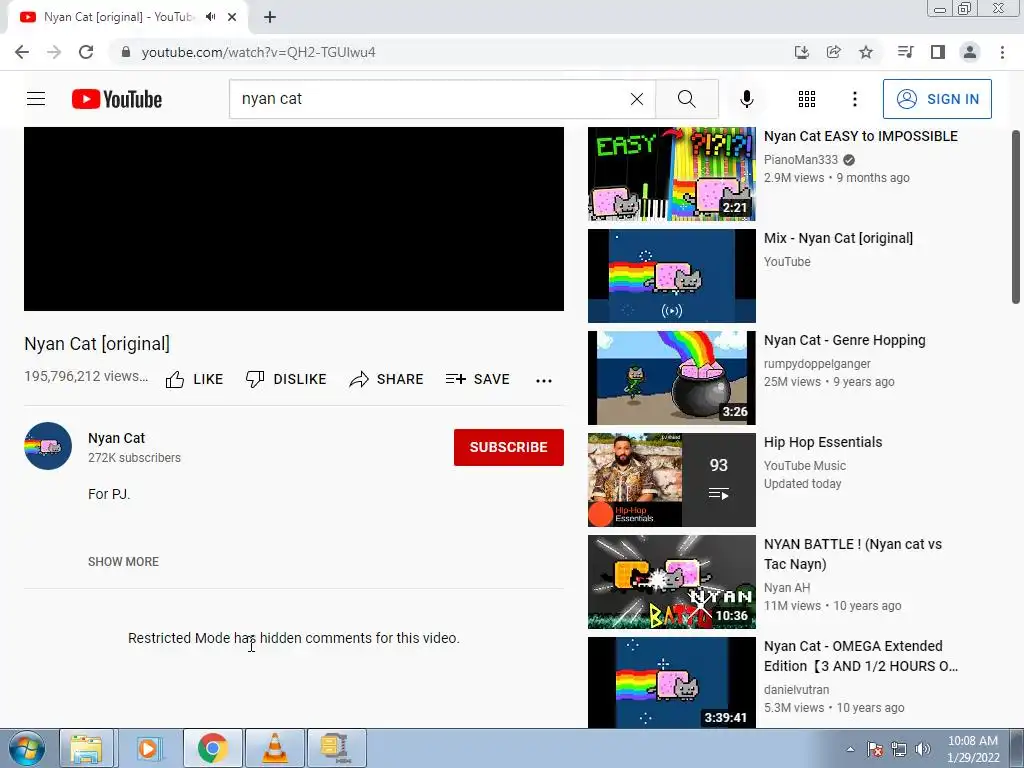Viewport: 1024px width, 768px height.
Task: Close the Nyan Cat browser tab
Action: [x=232, y=17]
